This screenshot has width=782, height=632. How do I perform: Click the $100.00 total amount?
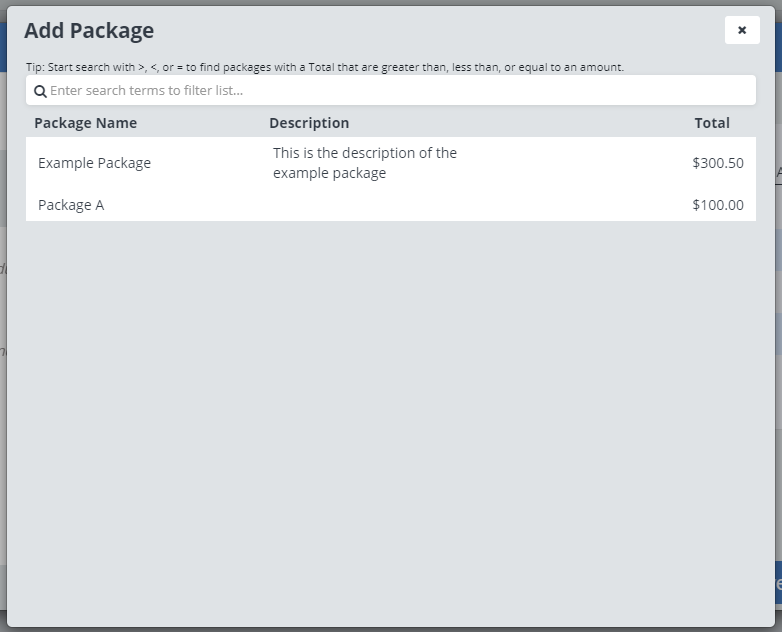(x=717, y=205)
